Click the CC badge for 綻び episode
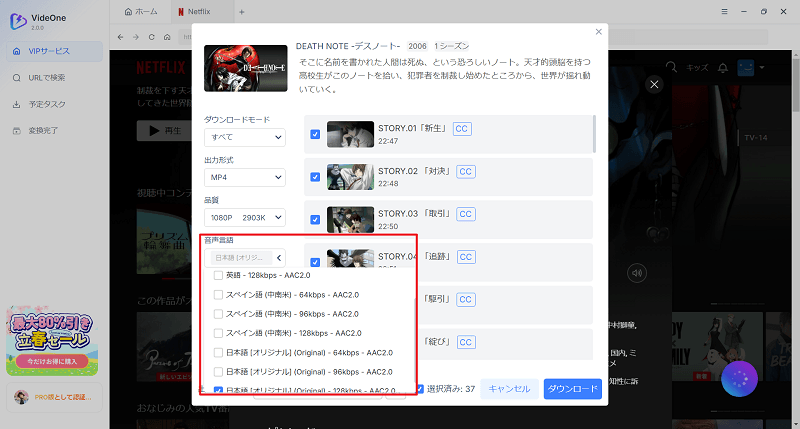The width and height of the screenshot is (800, 429). (x=466, y=342)
